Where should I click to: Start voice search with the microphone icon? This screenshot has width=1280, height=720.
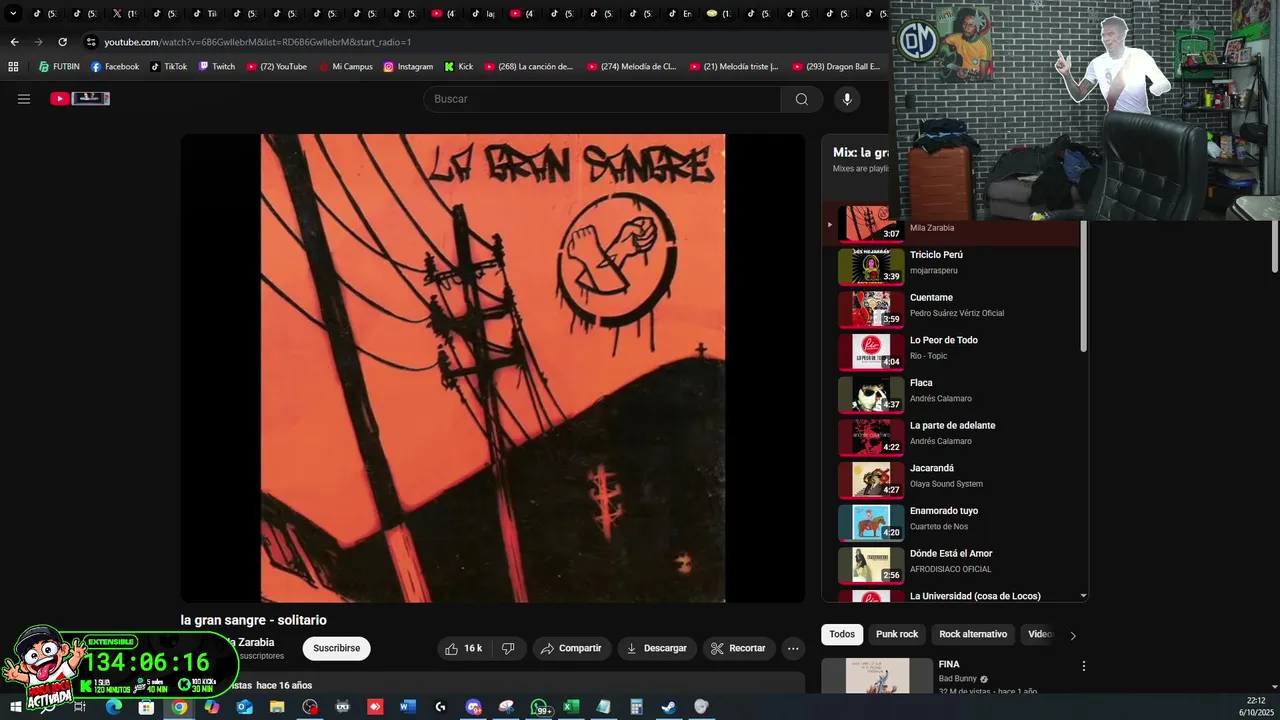pyautogui.click(x=847, y=99)
